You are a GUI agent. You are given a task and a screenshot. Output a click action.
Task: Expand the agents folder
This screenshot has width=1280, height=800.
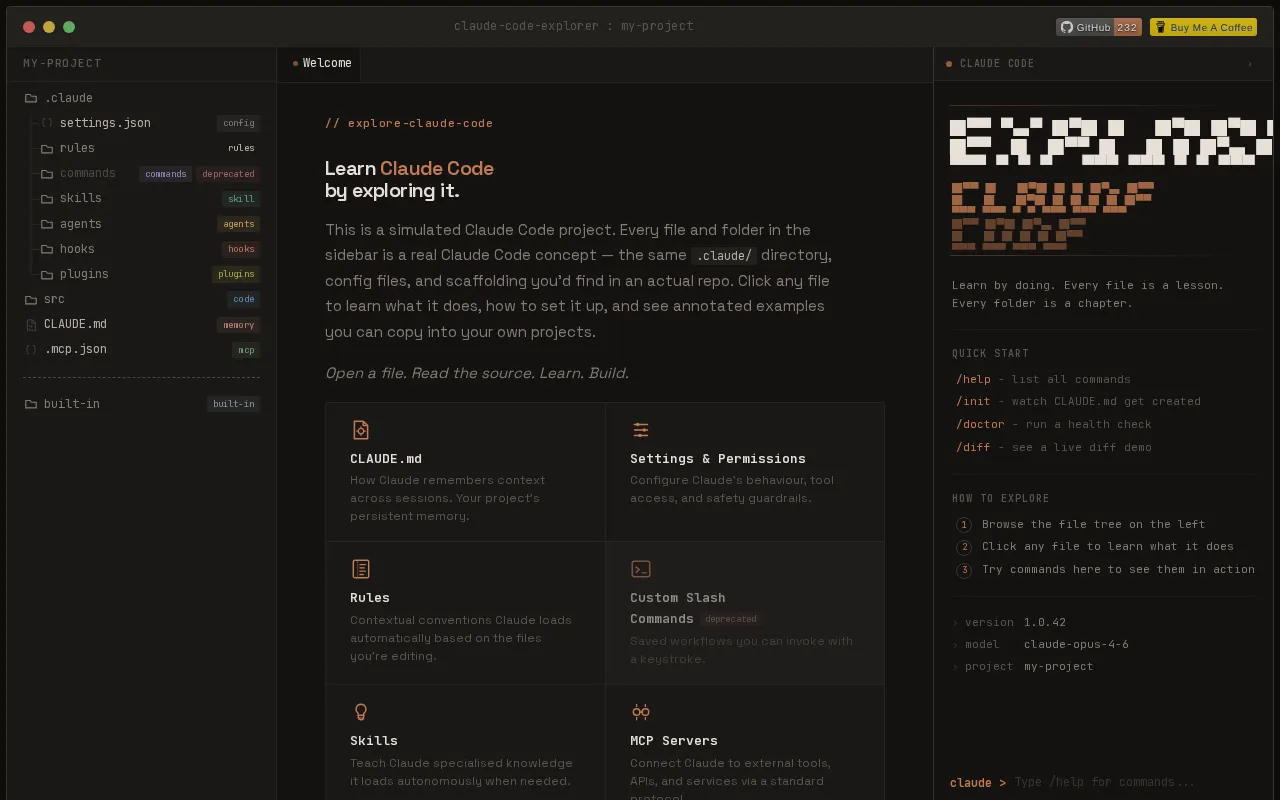[141, 224]
